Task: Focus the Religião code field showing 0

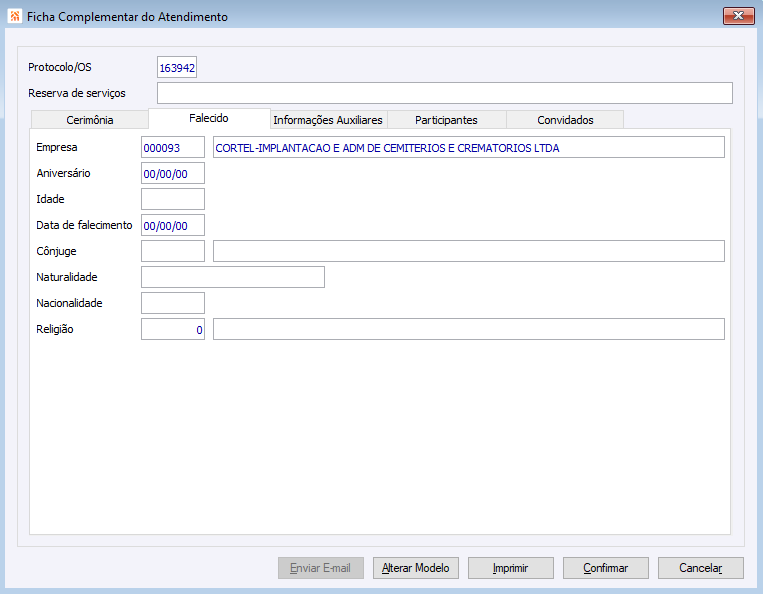Action: (173, 329)
